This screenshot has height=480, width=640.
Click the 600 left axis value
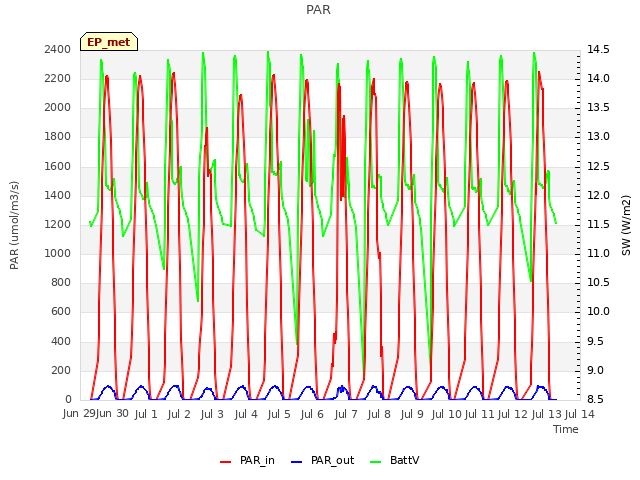[61, 312]
